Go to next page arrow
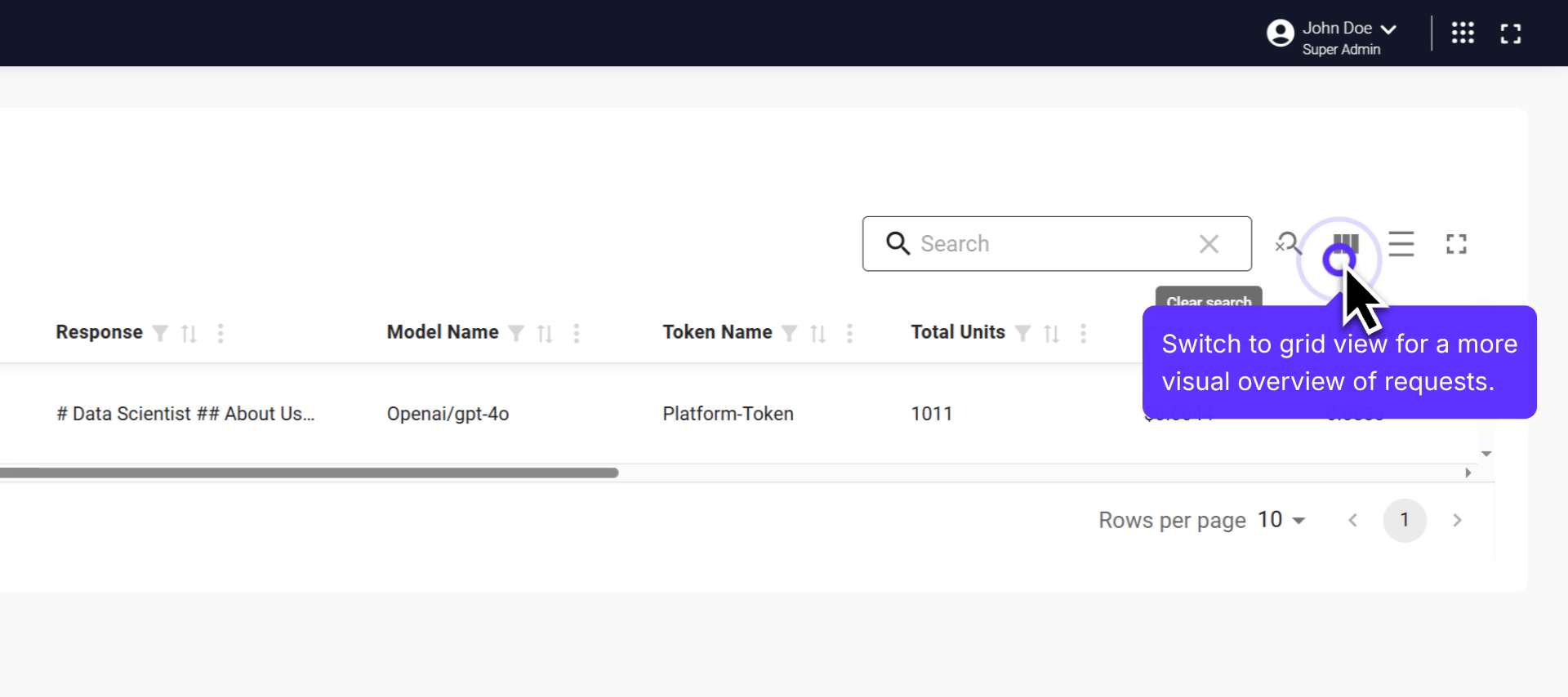 [x=1456, y=520]
